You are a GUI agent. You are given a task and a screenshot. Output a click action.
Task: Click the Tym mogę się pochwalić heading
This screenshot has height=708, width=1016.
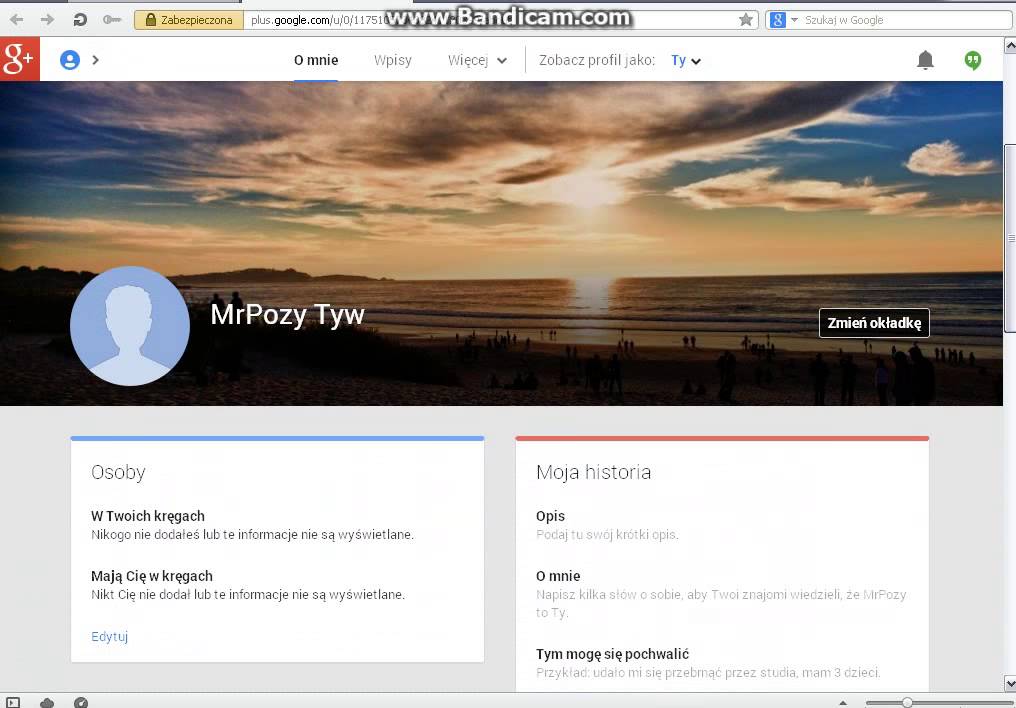coord(612,654)
